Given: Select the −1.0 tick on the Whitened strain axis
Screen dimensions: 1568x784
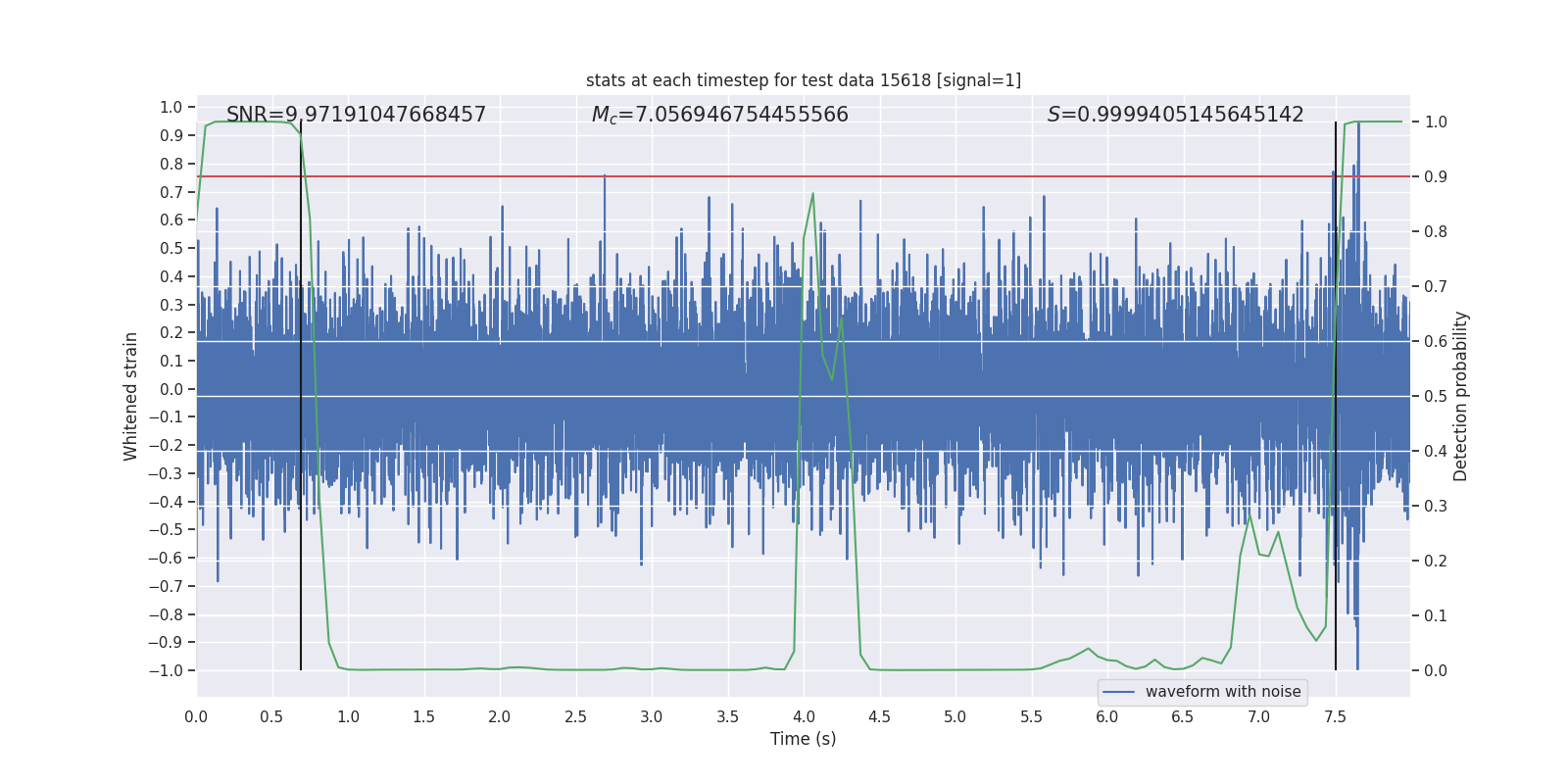Looking at the screenshot, I should click(x=166, y=670).
